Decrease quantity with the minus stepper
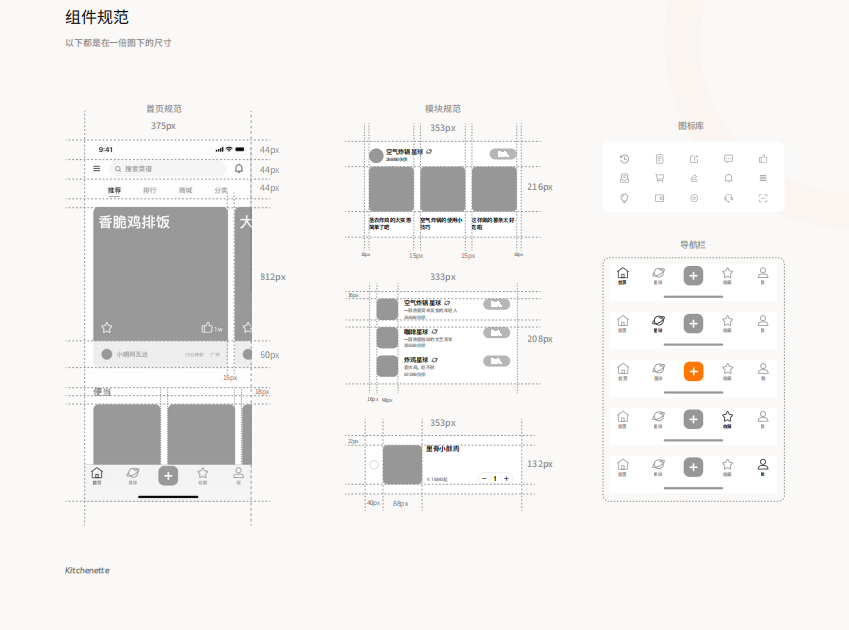Screen dimensions: 849x630 pyautogui.click(x=485, y=478)
